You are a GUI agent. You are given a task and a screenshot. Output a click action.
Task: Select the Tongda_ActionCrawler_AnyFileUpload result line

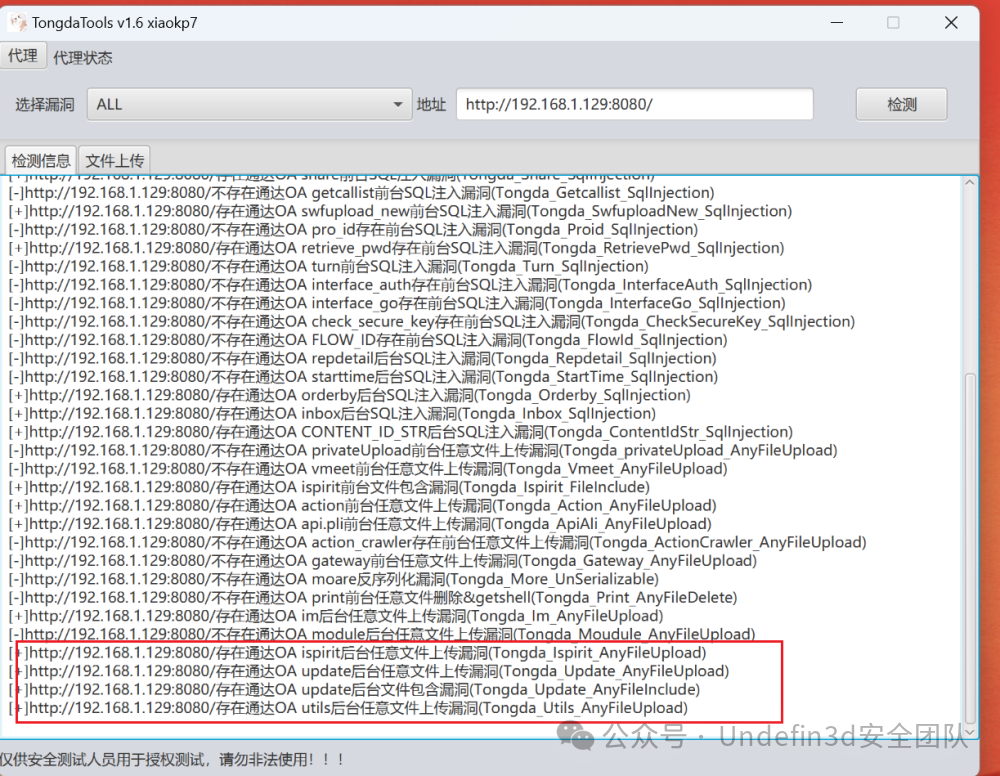(438, 543)
